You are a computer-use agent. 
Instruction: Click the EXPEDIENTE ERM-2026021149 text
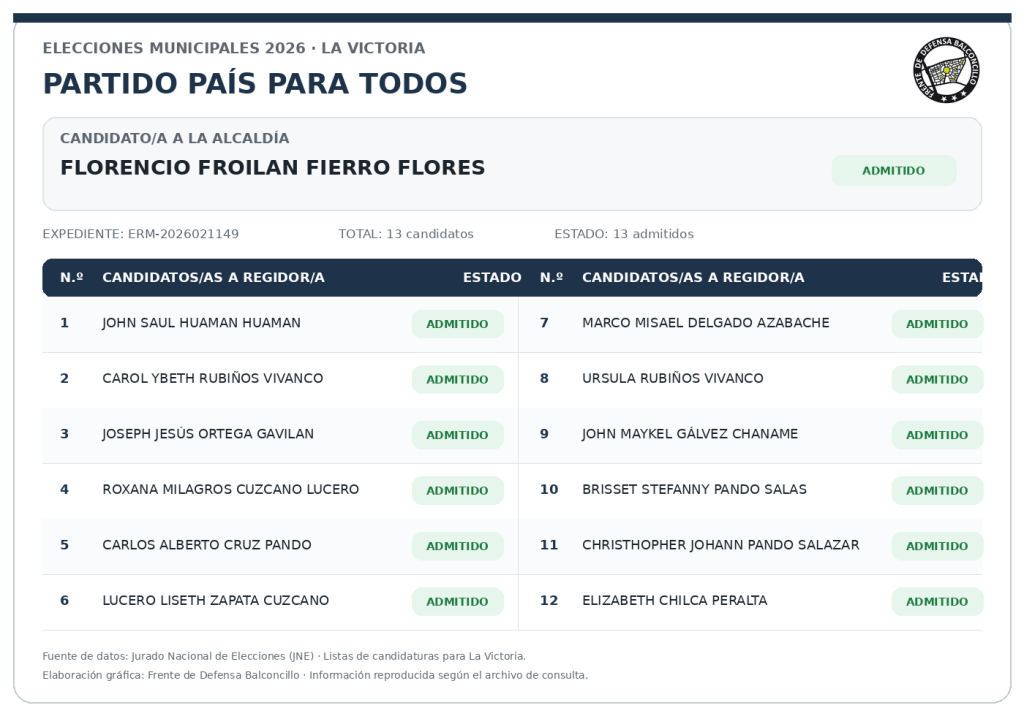pos(140,234)
